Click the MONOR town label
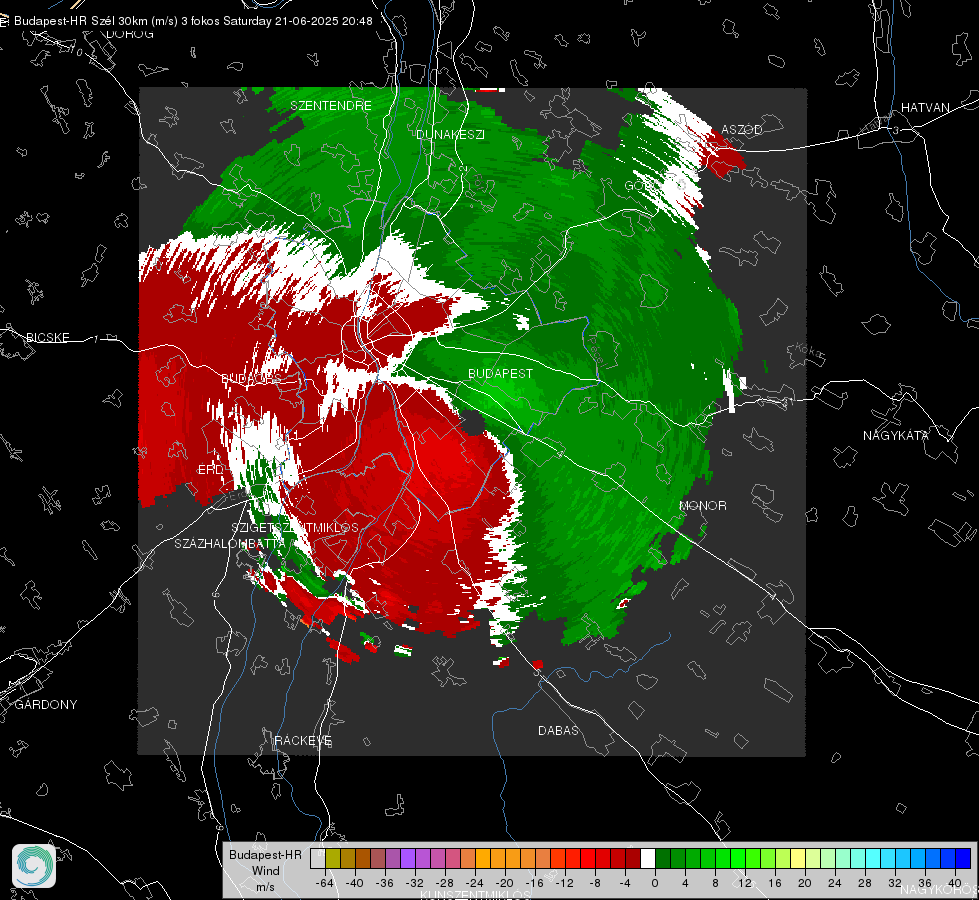 (702, 505)
